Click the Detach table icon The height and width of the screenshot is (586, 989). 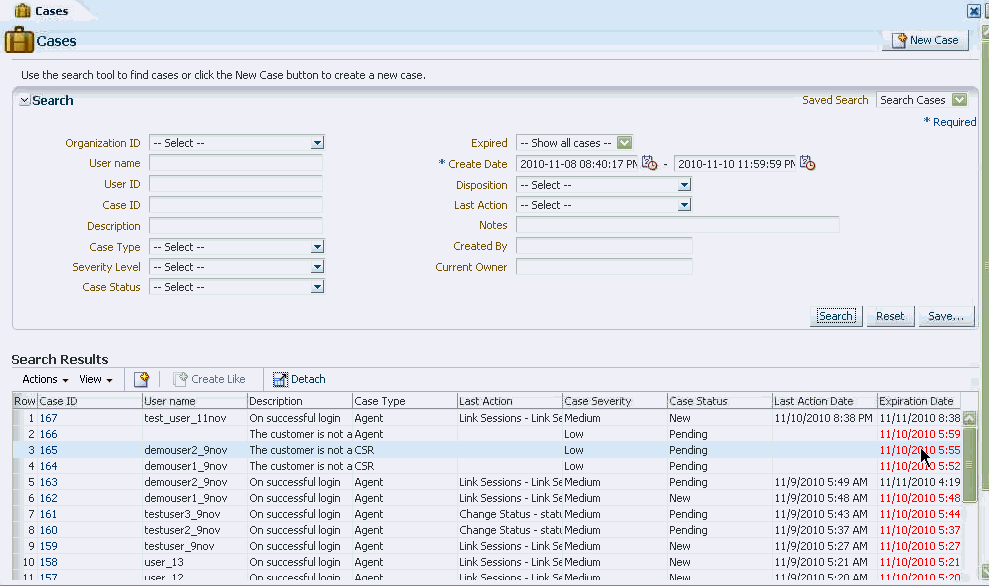pyautogui.click(x=280, y=379)
